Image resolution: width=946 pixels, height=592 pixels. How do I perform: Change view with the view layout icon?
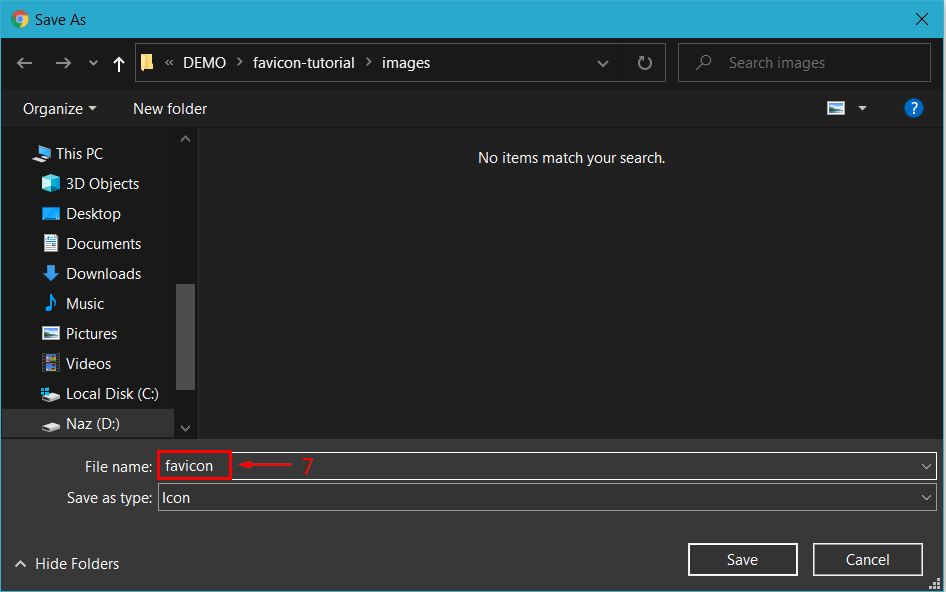pyautogui.click(x=836, y=108)
